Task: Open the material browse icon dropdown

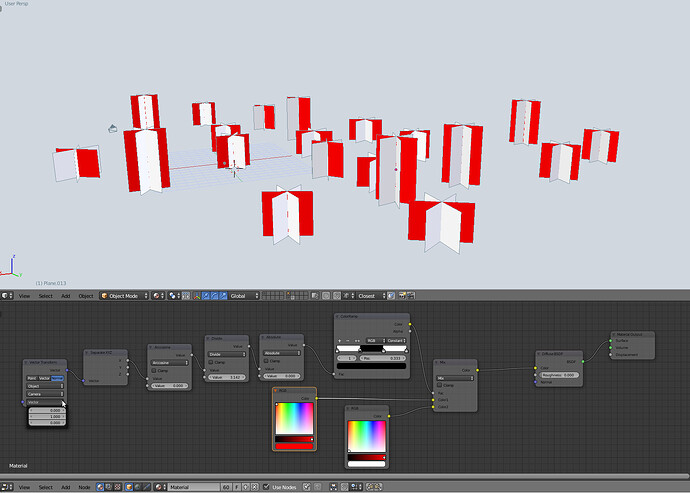Action: click(x=160, y=487)
